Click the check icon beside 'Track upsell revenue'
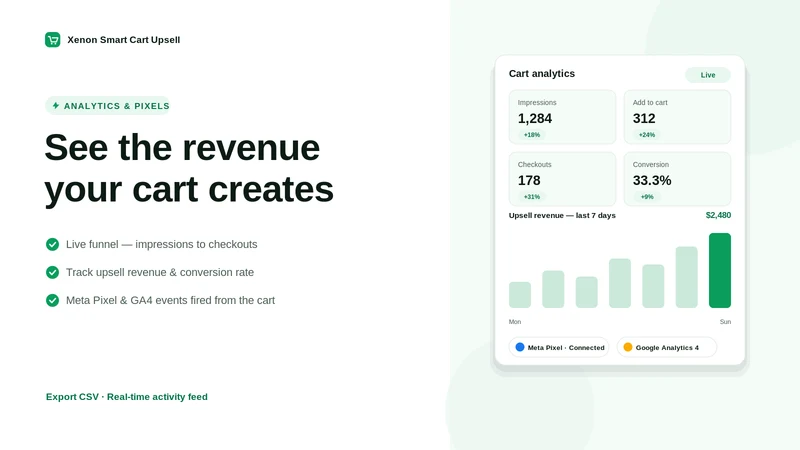Screen dimensions: 800x450 point(53,272)
